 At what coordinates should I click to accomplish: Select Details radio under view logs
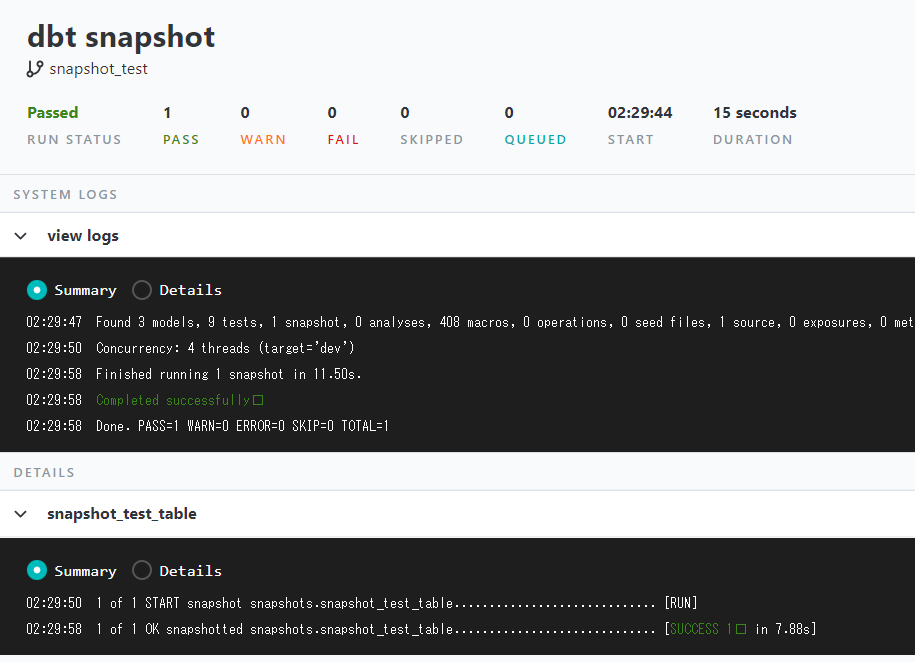click(142, 290)
